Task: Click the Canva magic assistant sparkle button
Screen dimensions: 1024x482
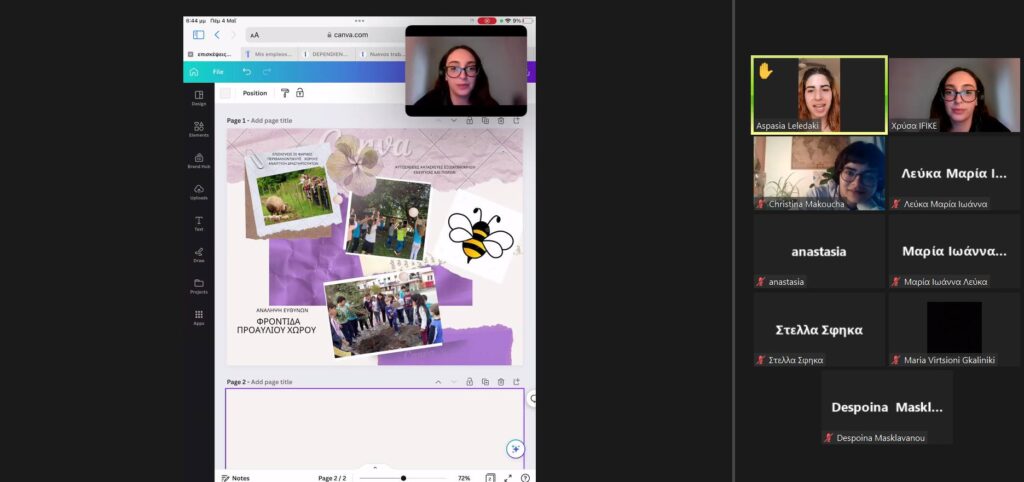Action: [x=515, y=449]
